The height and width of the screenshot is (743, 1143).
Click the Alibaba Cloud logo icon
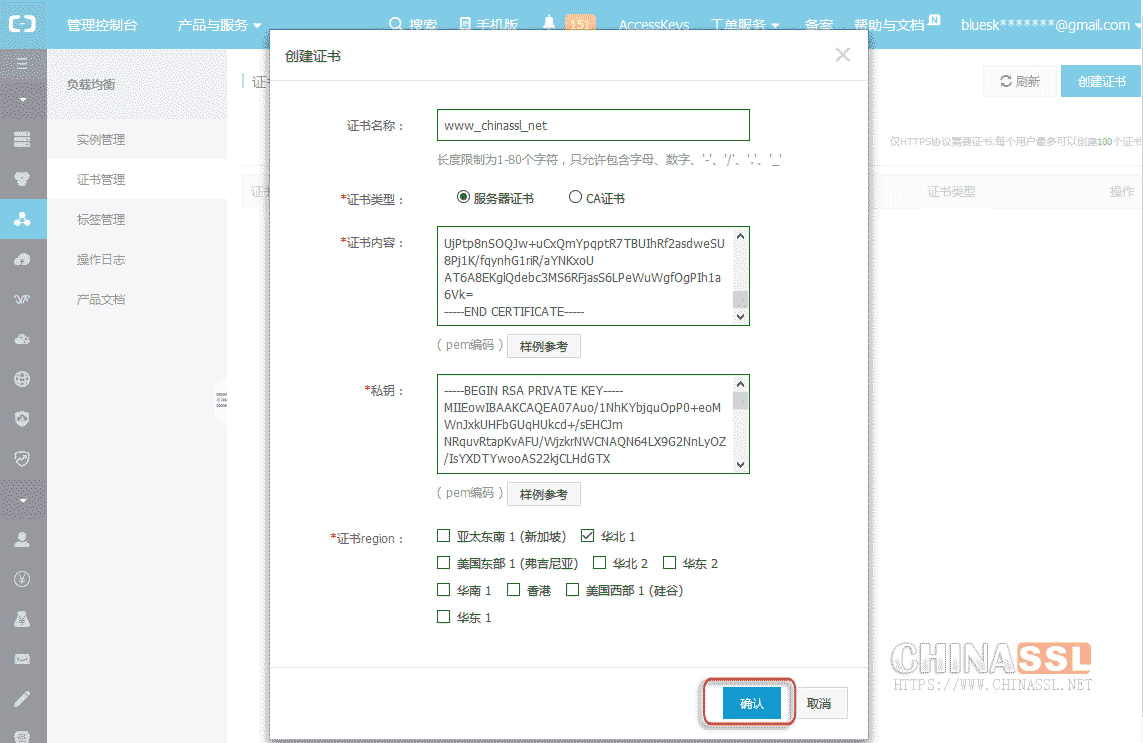(22, 25)
